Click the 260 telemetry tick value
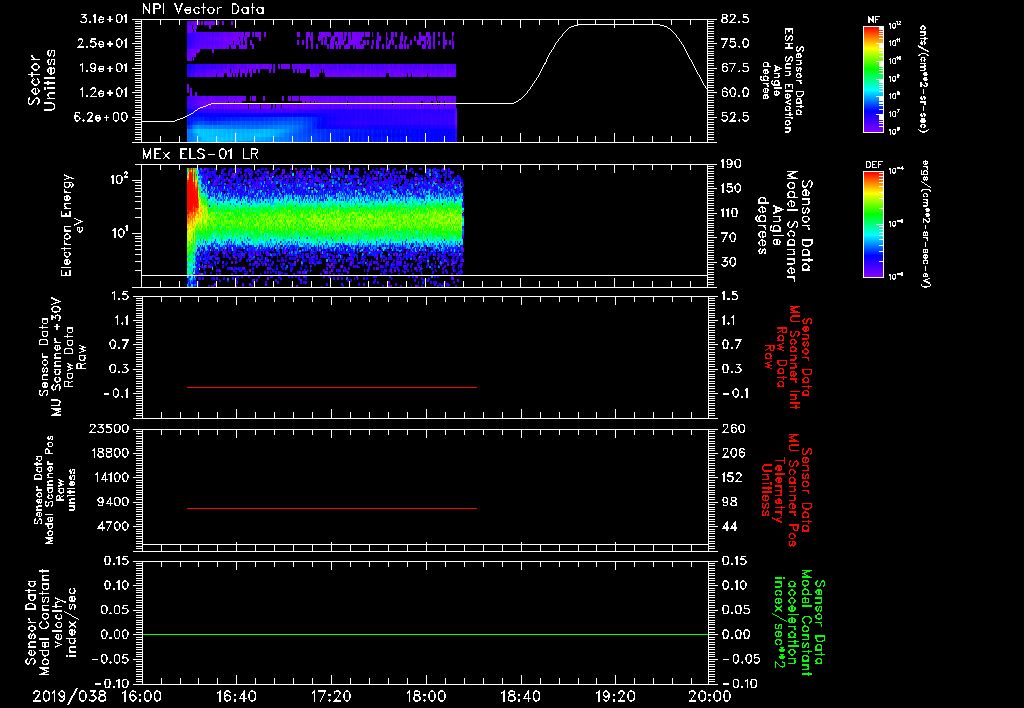 pyautogui.click(x=732, y=428)
